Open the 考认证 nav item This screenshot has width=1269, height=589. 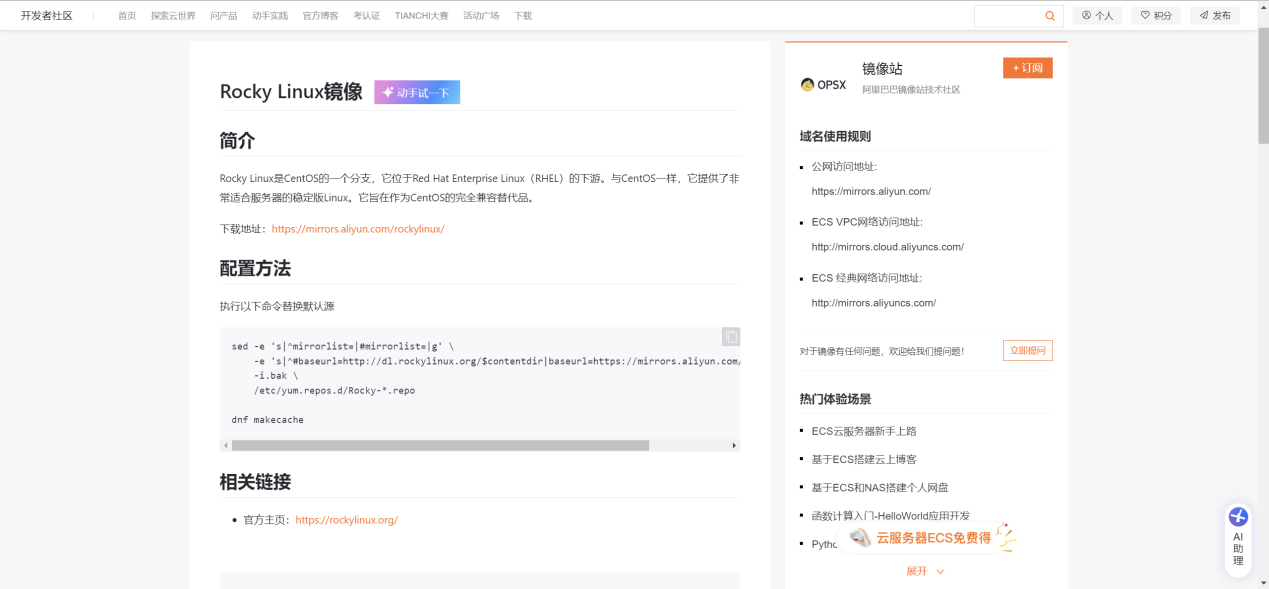[x=366, y=16]
